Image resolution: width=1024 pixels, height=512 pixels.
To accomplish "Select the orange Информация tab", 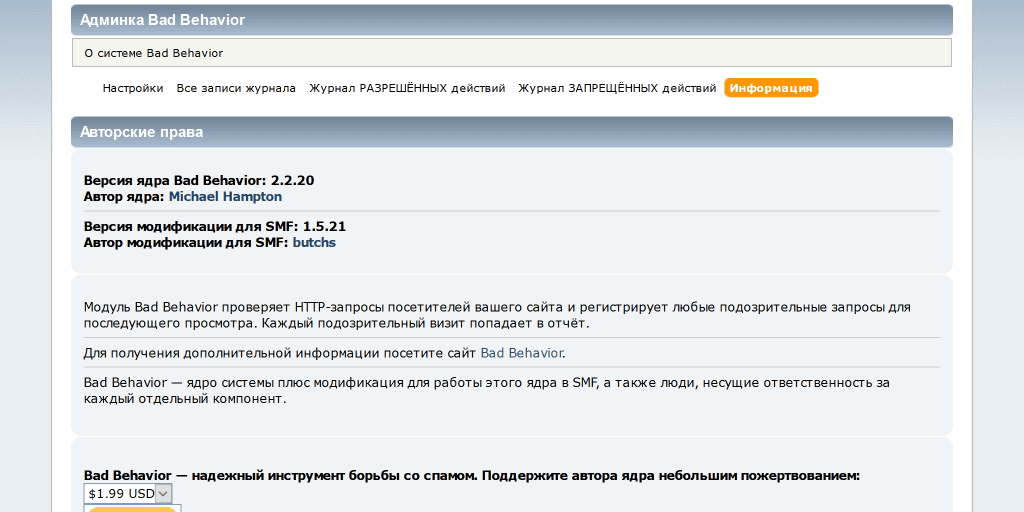I will (771, 88).
